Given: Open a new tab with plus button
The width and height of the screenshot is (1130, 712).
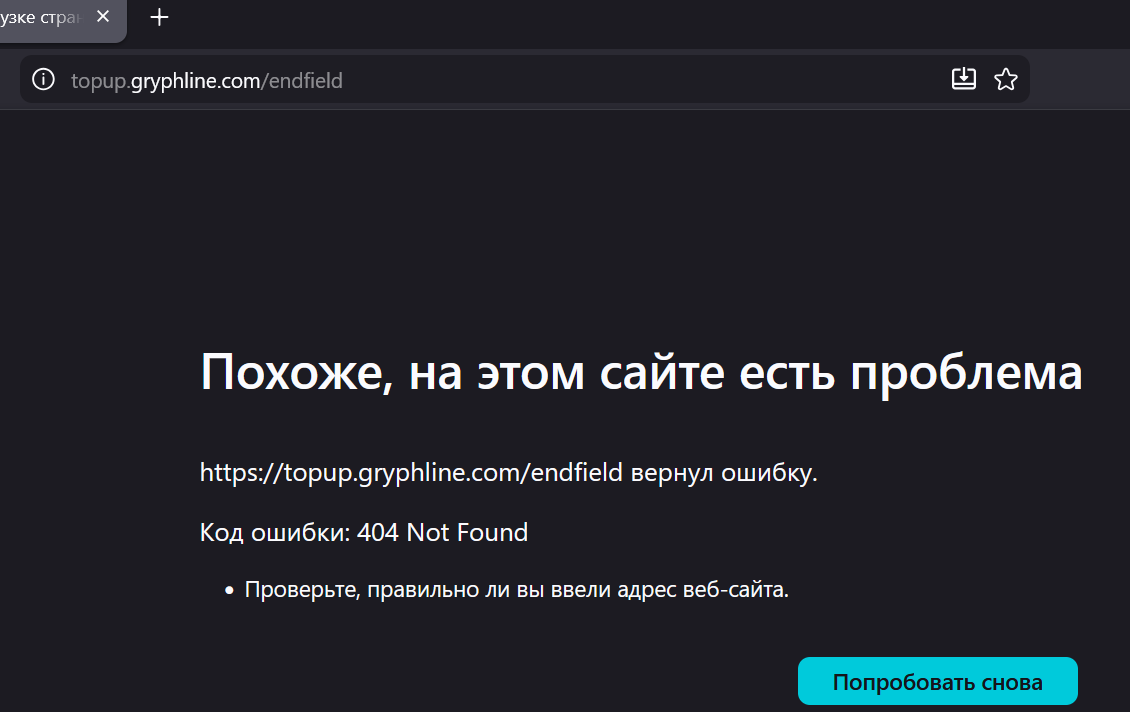Looking at the screenshot, I should tap(159, 18).
